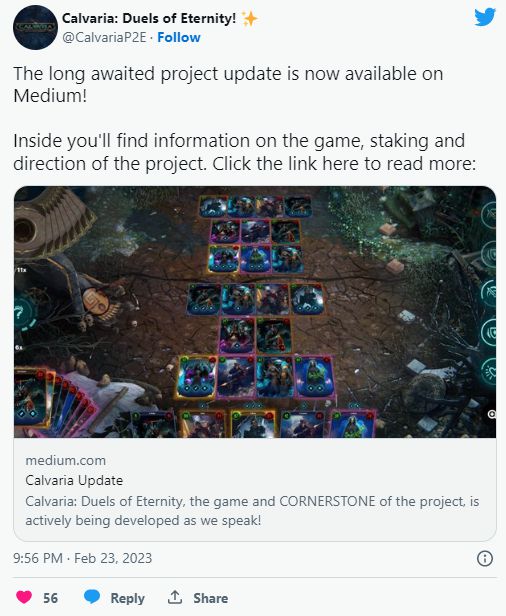Like the tweet with the pink heart

coord(24,598)
